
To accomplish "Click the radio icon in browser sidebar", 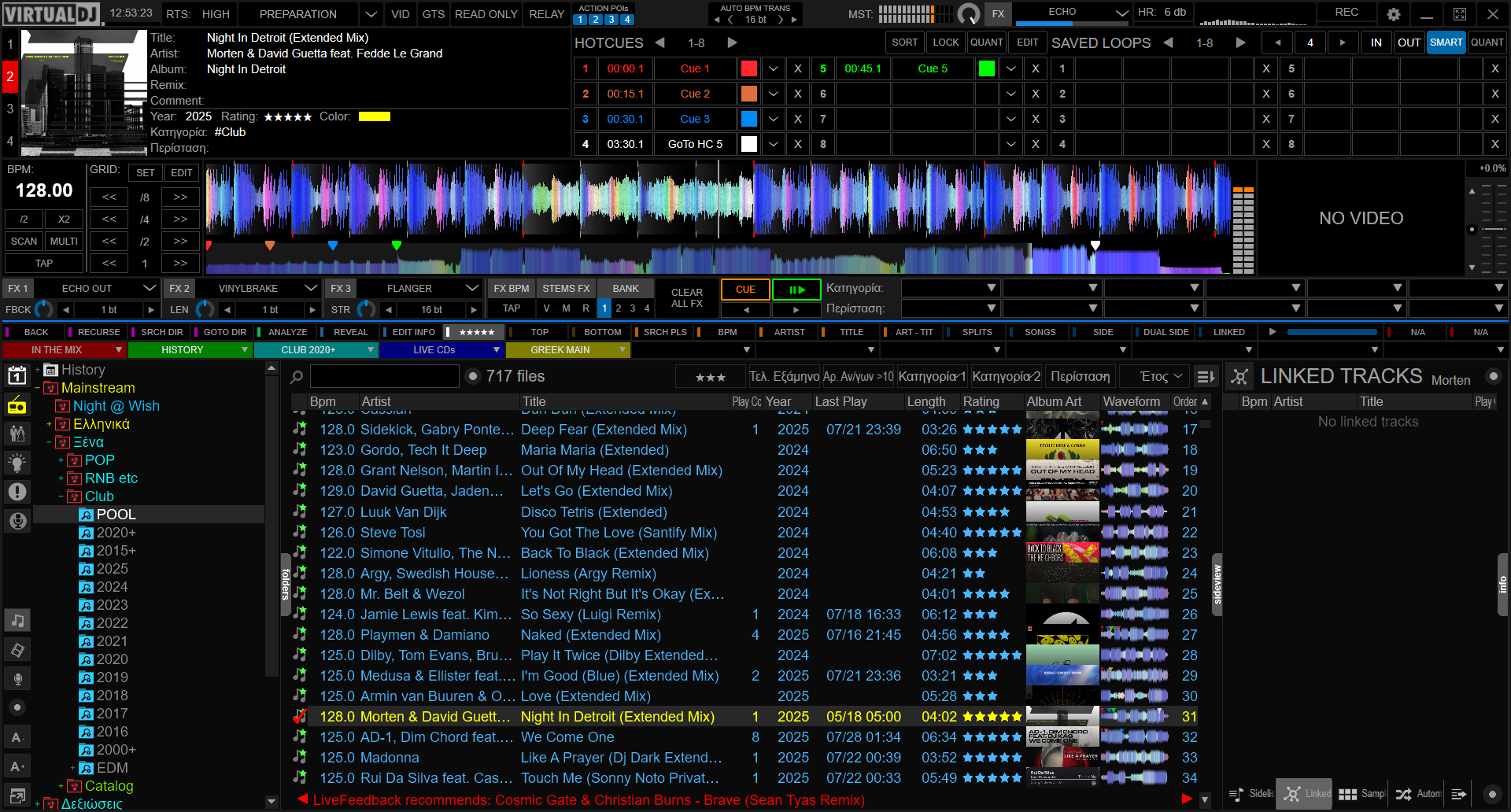I will (17, 406).
